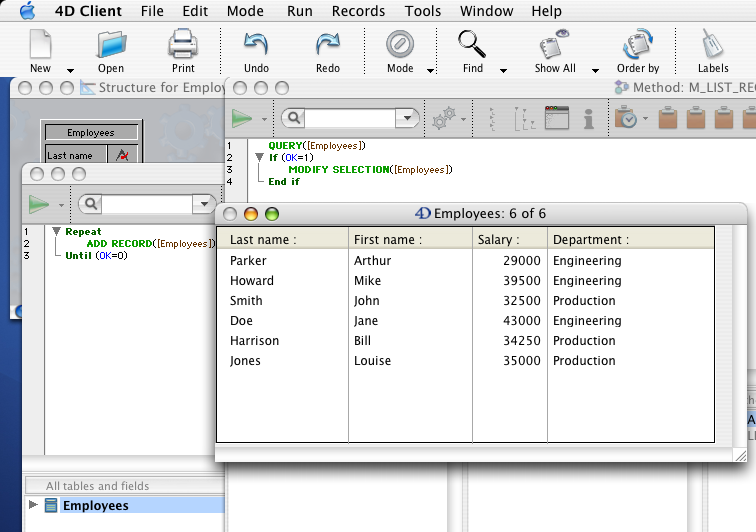Click the New toolbar icon

pyautogui.click(x=40, y=46)
